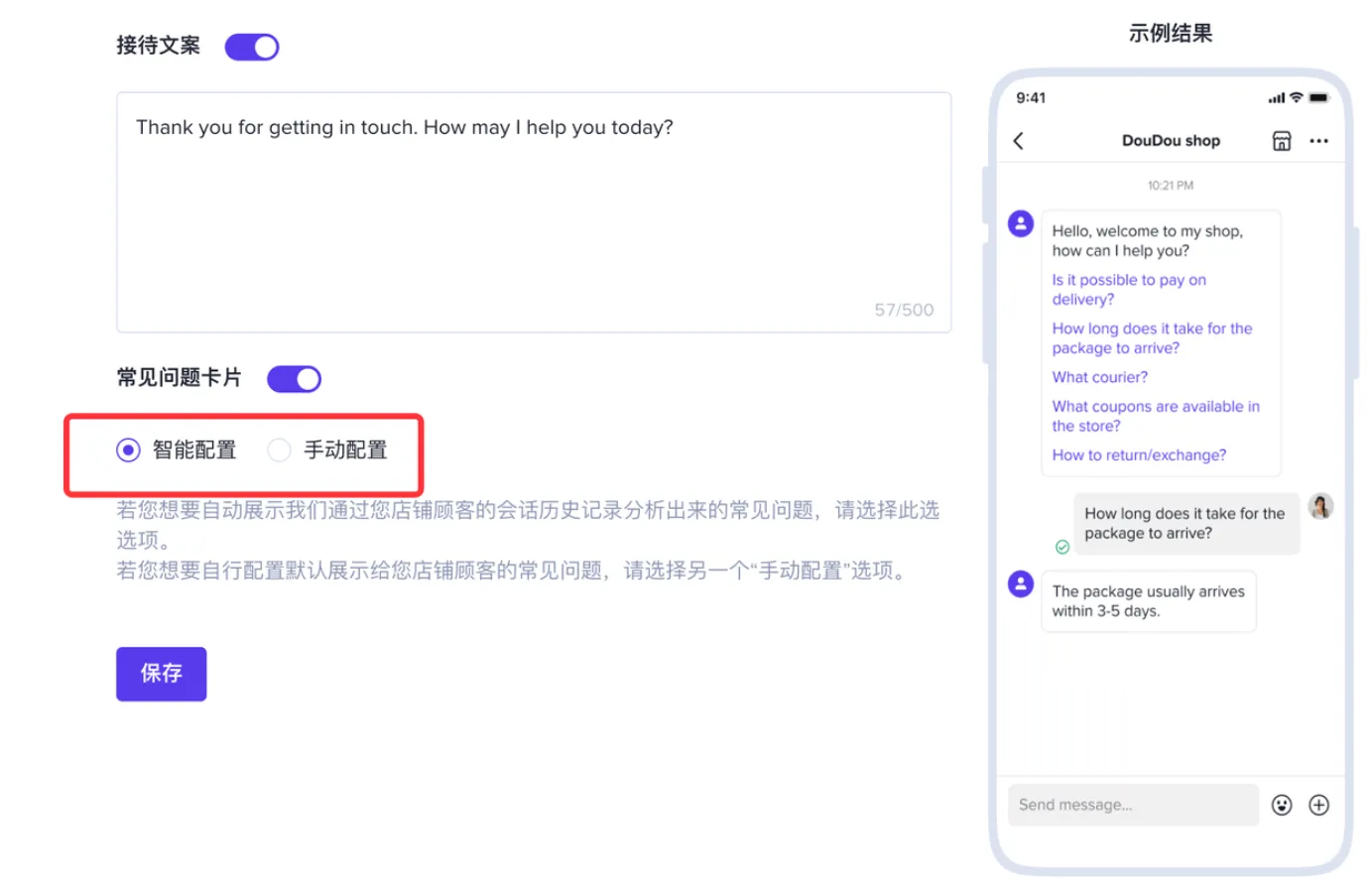Click the 'Send message...' input field
Screen dimensions: 1372x896
[x=1133, y=805]
